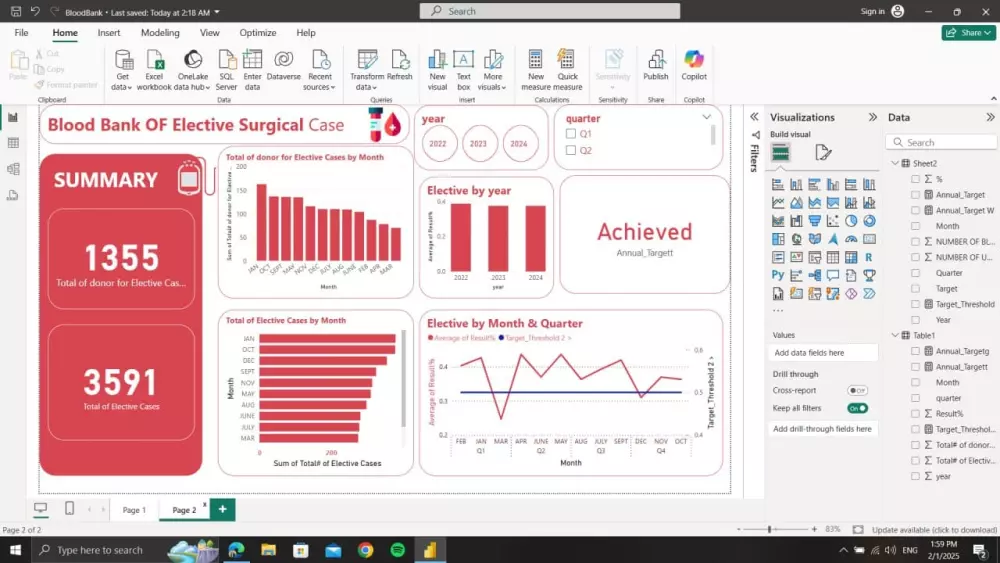Adjust the zoom slider handle
Image resolution: width=1000 pixels, height=563 pixels.
pyautogui.click(x=770, y=529)
